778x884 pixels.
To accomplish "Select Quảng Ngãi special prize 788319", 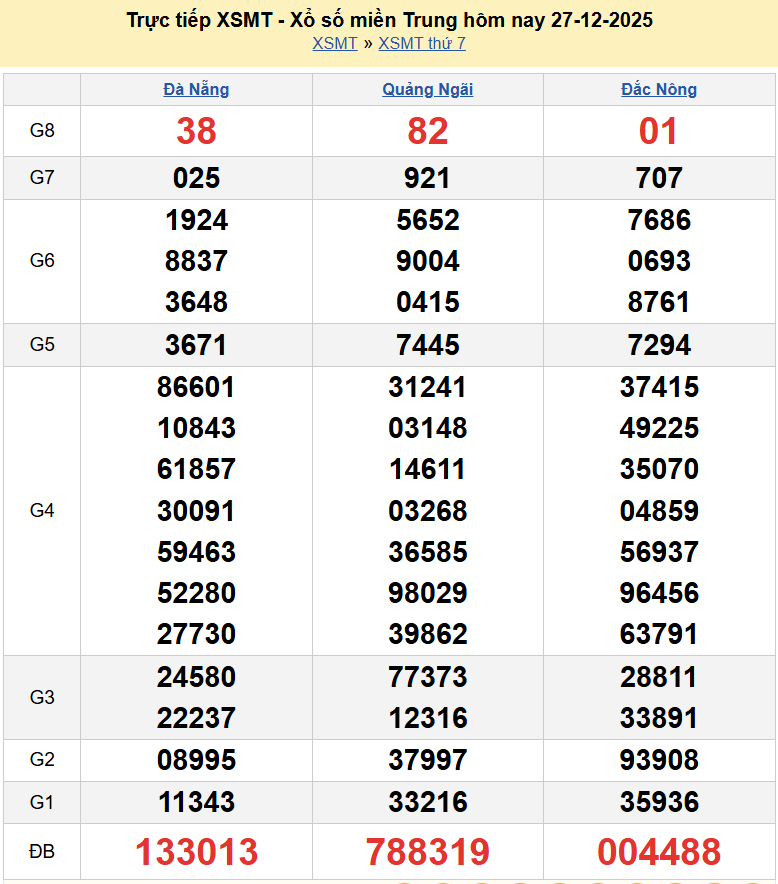I will tap(427, 852).
